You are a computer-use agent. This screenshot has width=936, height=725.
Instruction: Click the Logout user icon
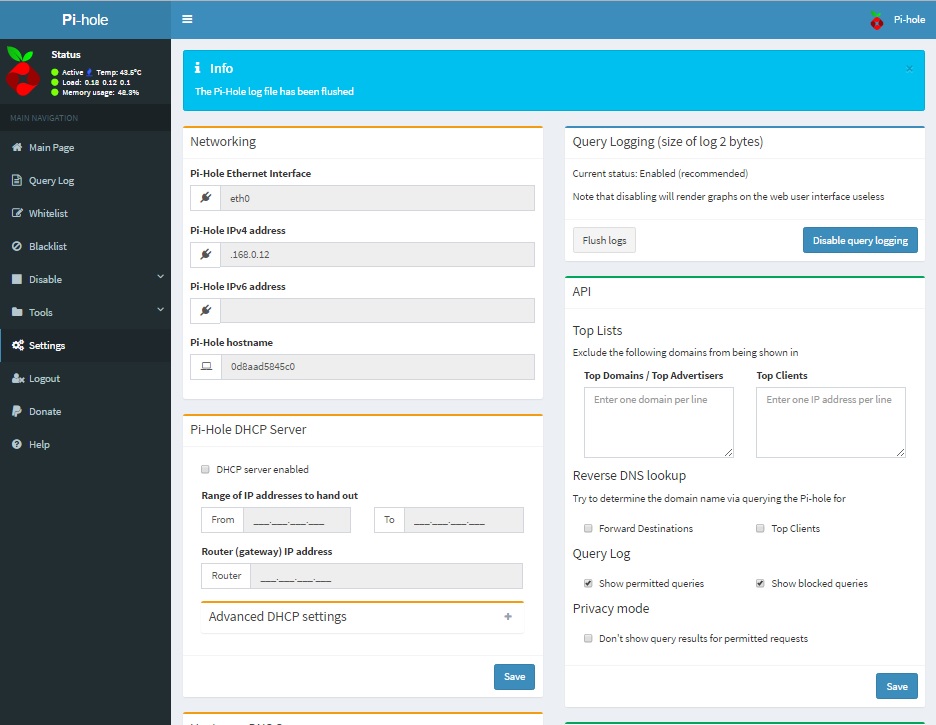point(18,378)
